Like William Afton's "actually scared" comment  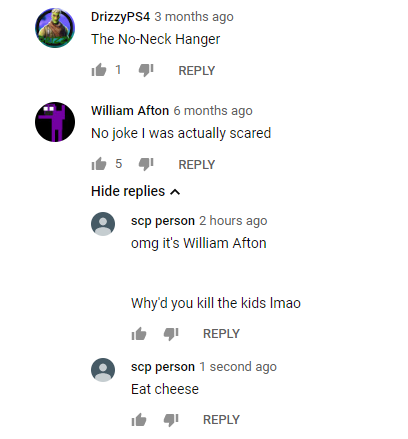coord(99,164)
